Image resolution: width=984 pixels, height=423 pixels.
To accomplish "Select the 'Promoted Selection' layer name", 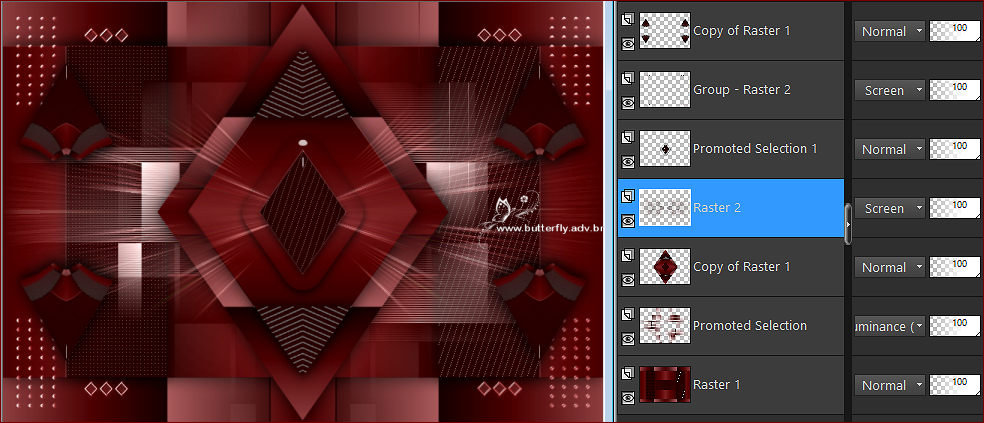I will (750, 326).
